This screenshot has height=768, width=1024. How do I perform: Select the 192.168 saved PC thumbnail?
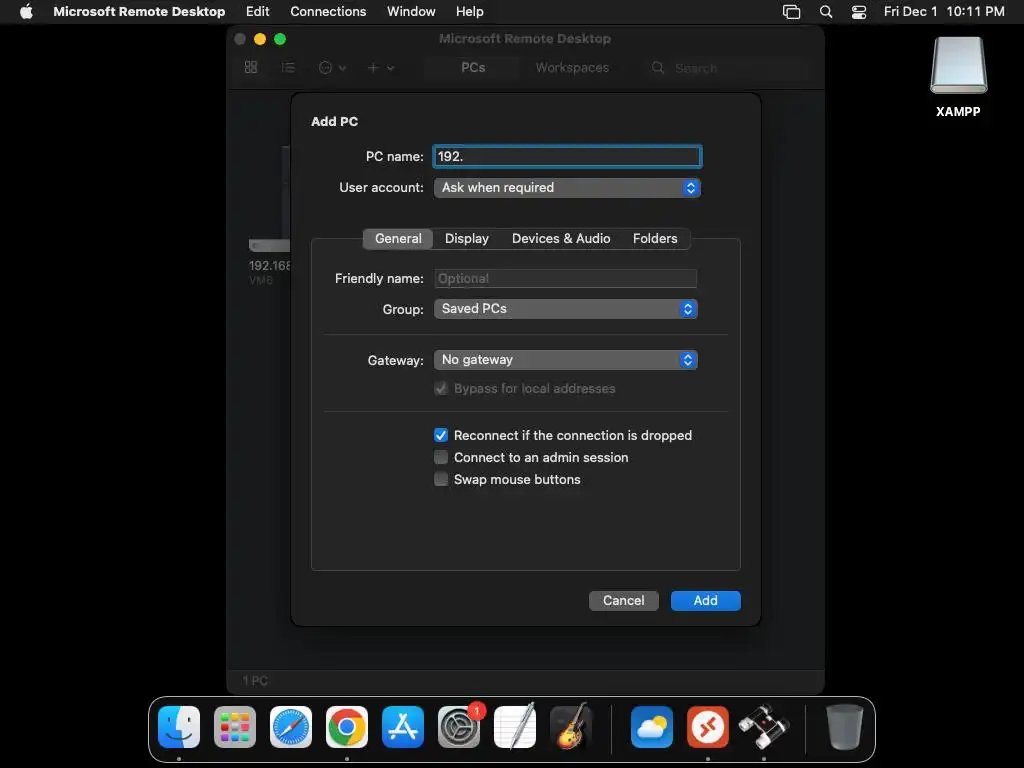270,216
